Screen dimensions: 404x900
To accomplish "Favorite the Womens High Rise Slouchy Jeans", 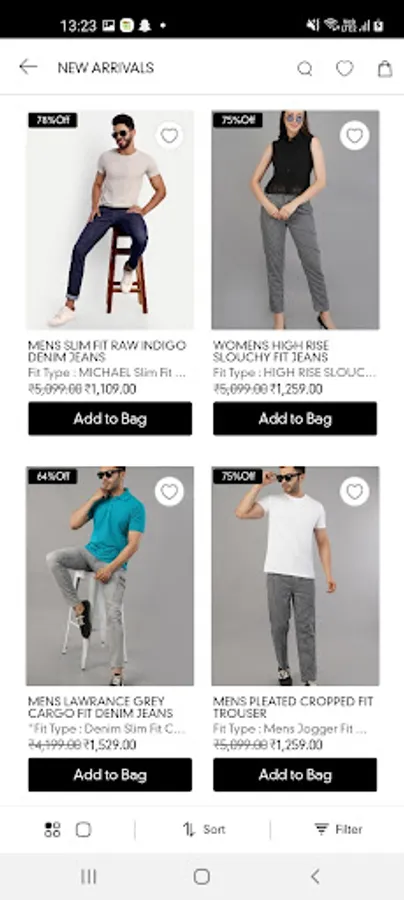I will click(355, 136).
